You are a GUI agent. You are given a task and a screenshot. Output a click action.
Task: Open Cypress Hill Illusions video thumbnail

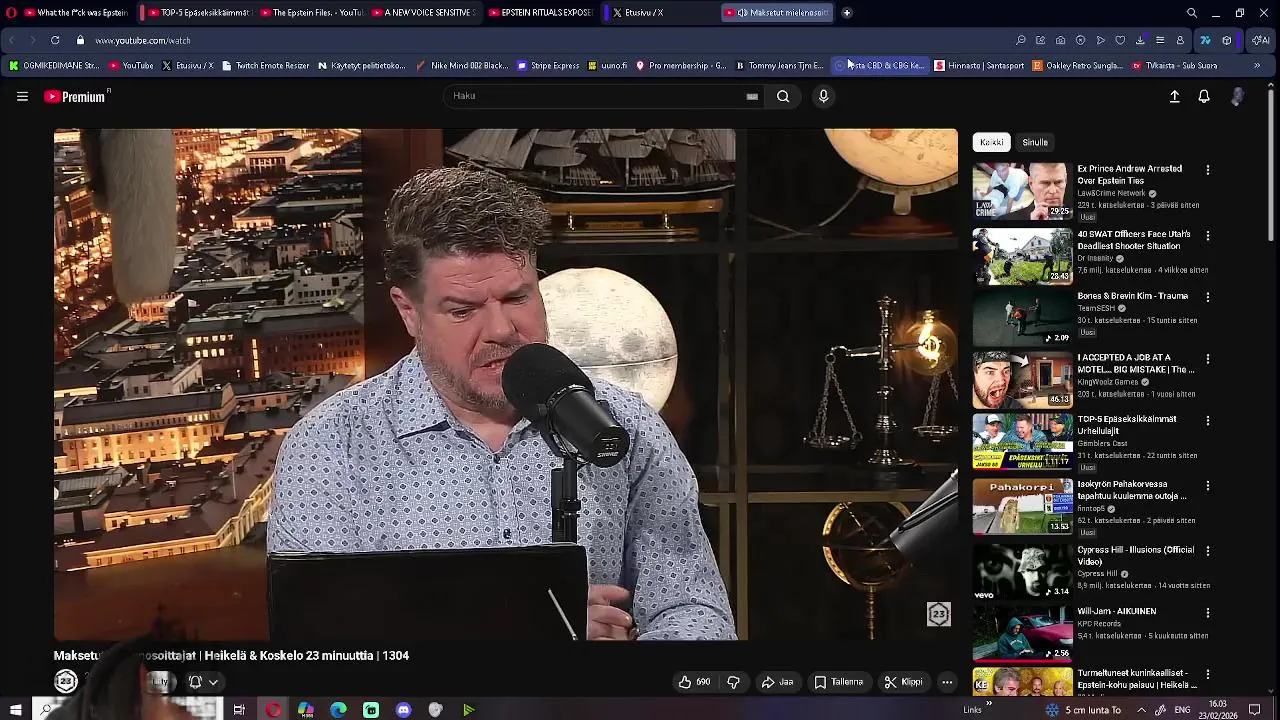coord(1022,571)
